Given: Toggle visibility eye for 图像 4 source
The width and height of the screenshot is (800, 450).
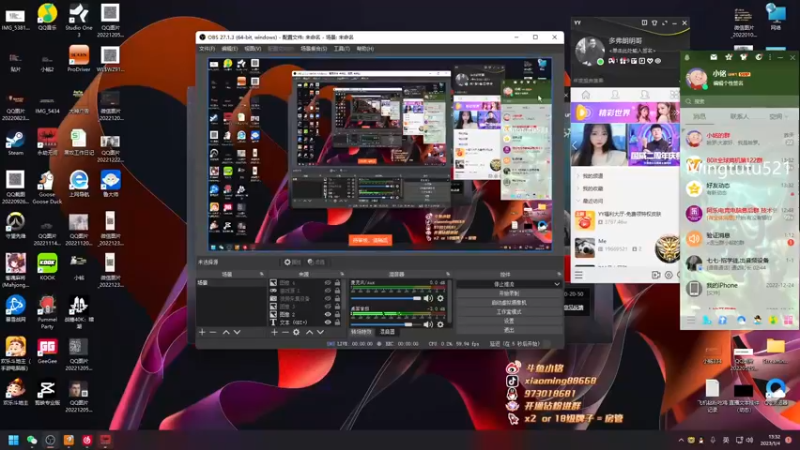Looking at the screenshot, I should pos(328,283).
